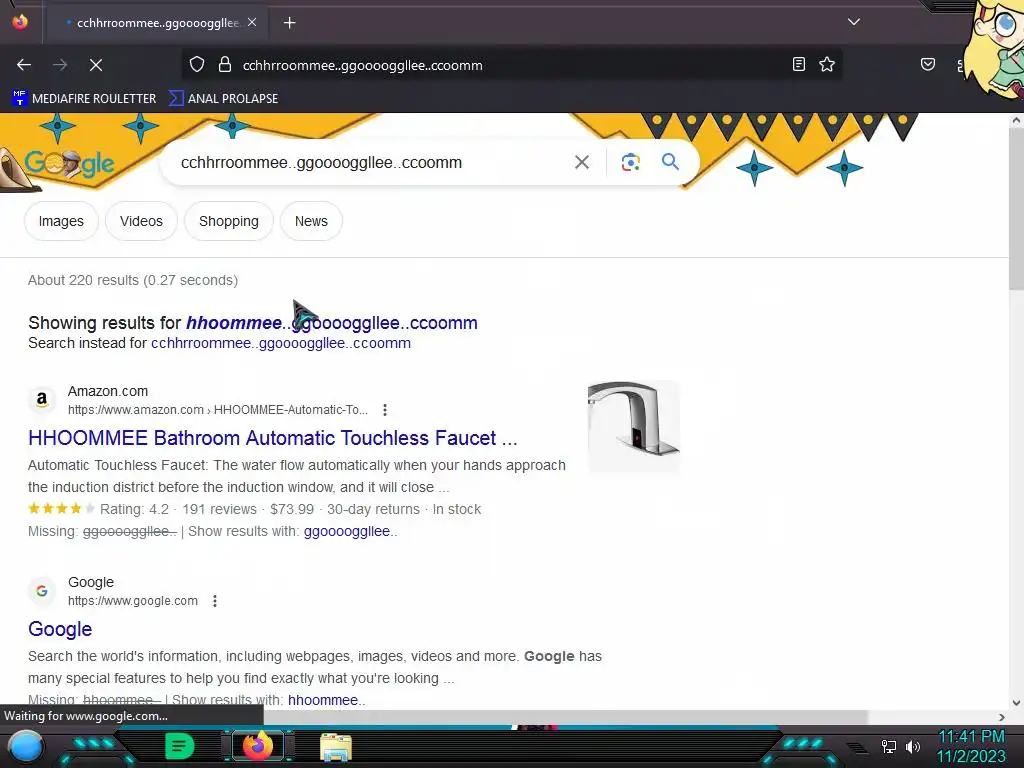This screenshot has height=768, width=1024.
Task: Stop loading the page with X button
Action: [x=96, y=65]
